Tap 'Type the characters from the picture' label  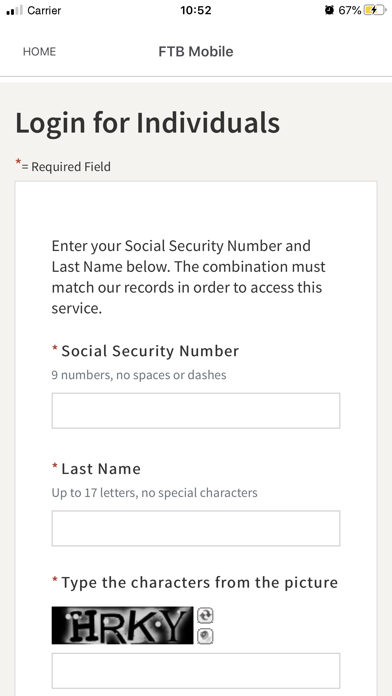point(200,582)
